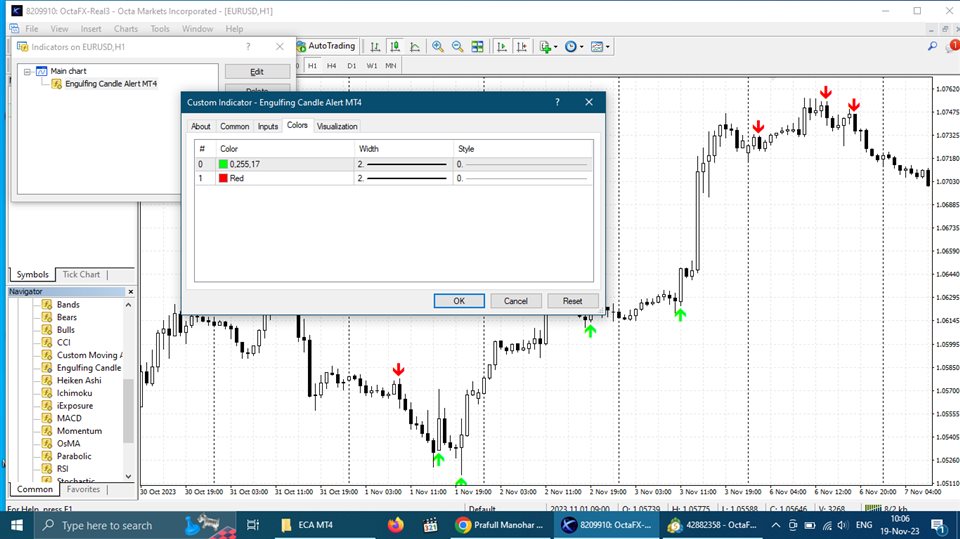Click the AutoTrading toolbar button
960x539 pixels.
326,46
